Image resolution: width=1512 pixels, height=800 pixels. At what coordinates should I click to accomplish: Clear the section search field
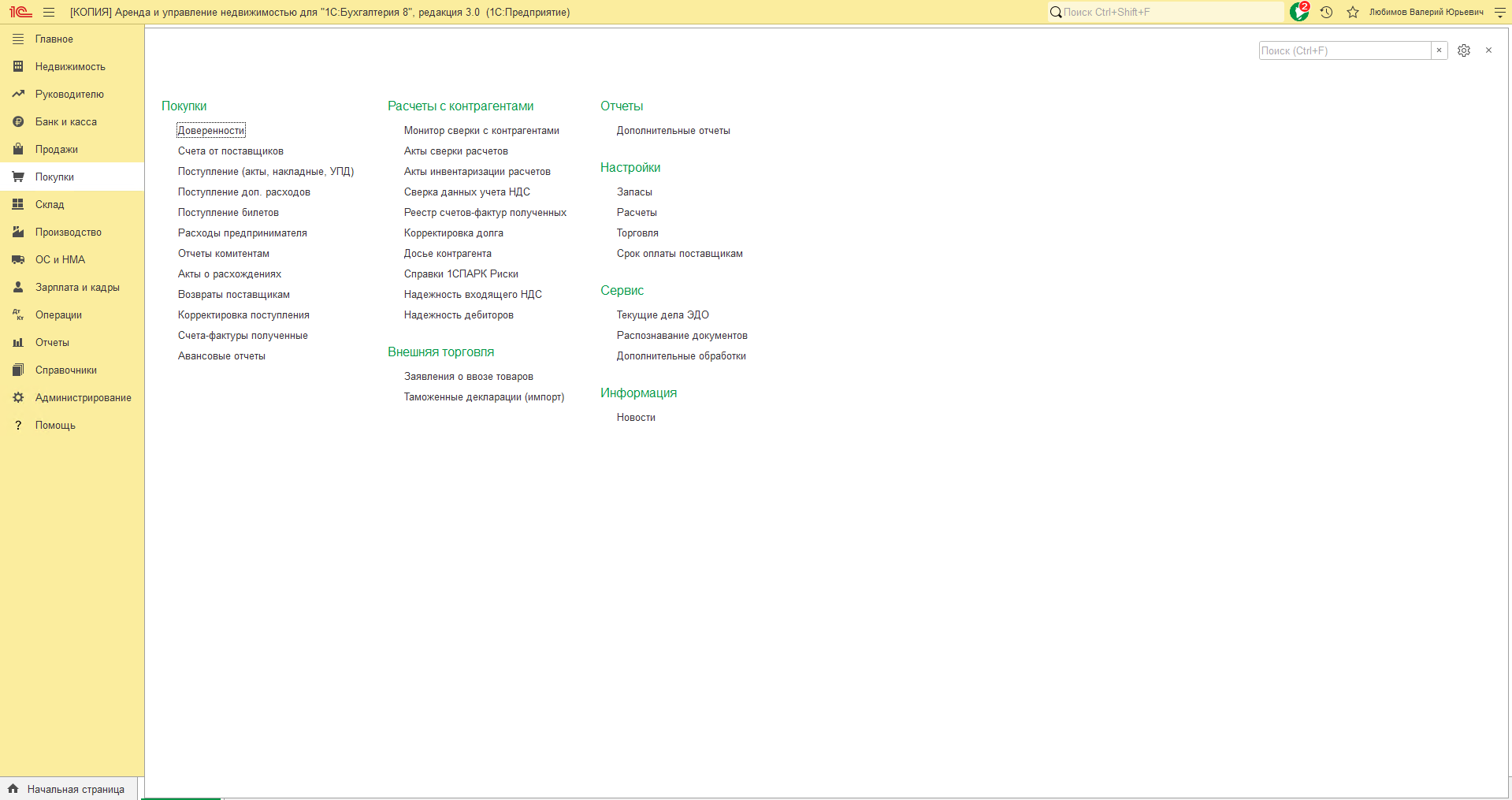click(1439, 50)
